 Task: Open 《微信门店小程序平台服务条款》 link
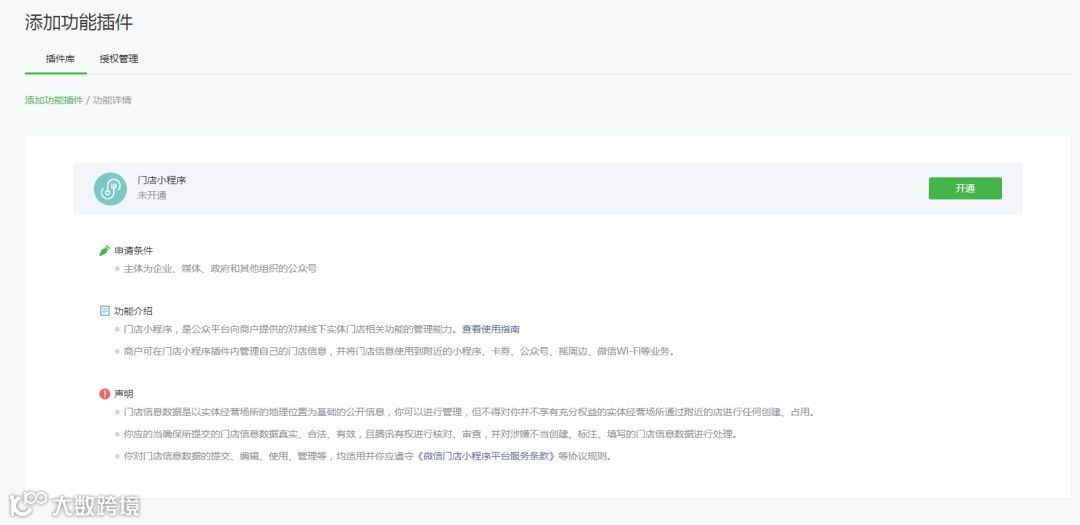tap(486, 456)
